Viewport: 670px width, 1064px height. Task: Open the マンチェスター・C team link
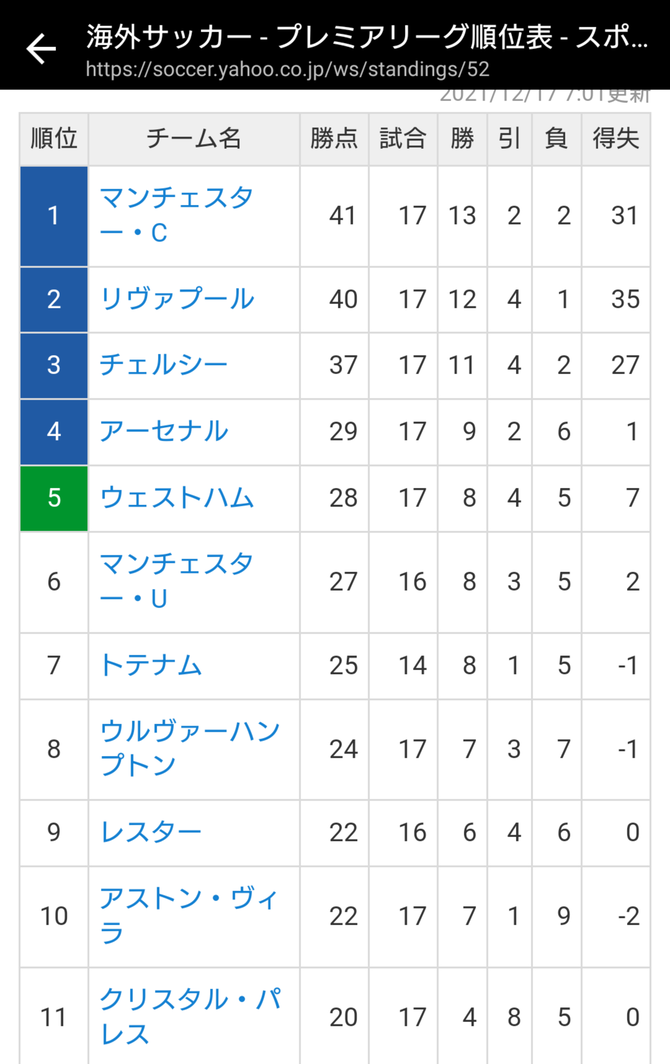(176, 215)
